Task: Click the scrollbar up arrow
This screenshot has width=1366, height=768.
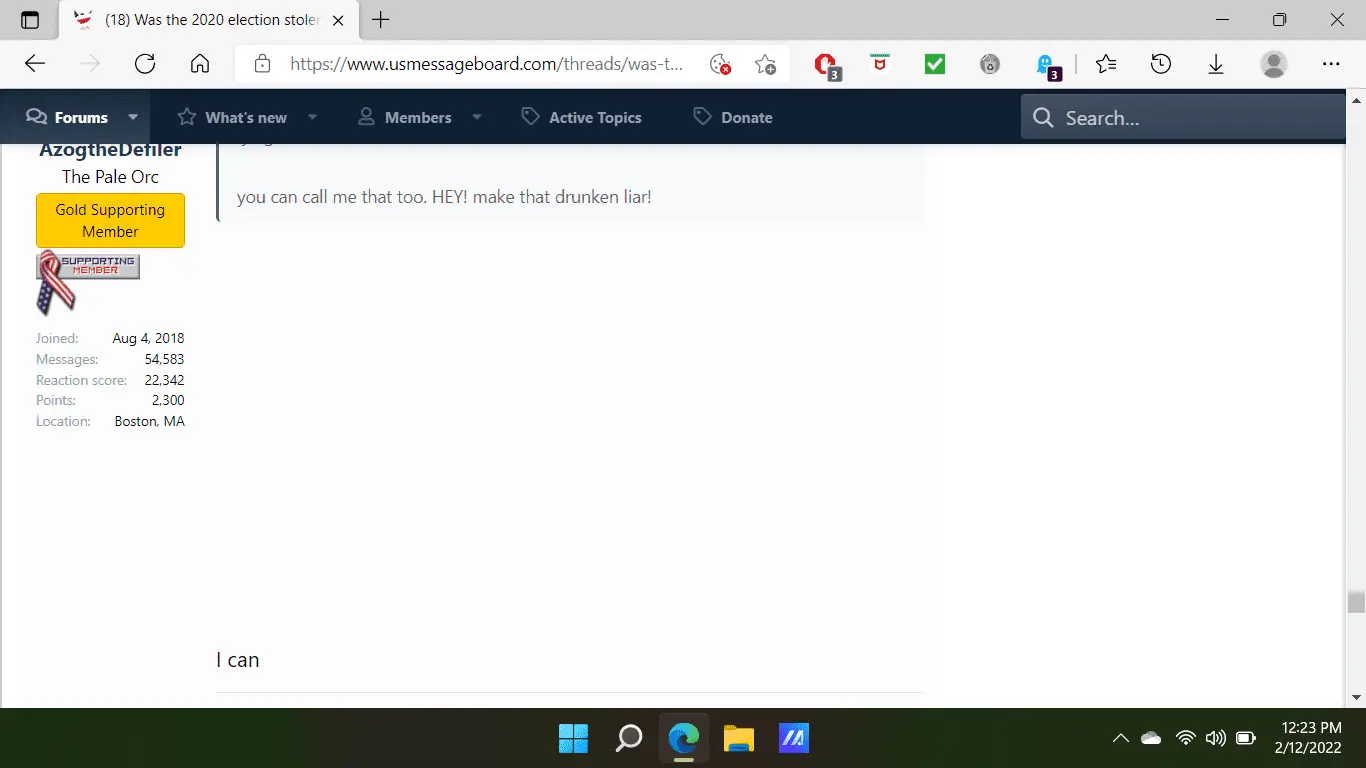Action: point(1356,100)
